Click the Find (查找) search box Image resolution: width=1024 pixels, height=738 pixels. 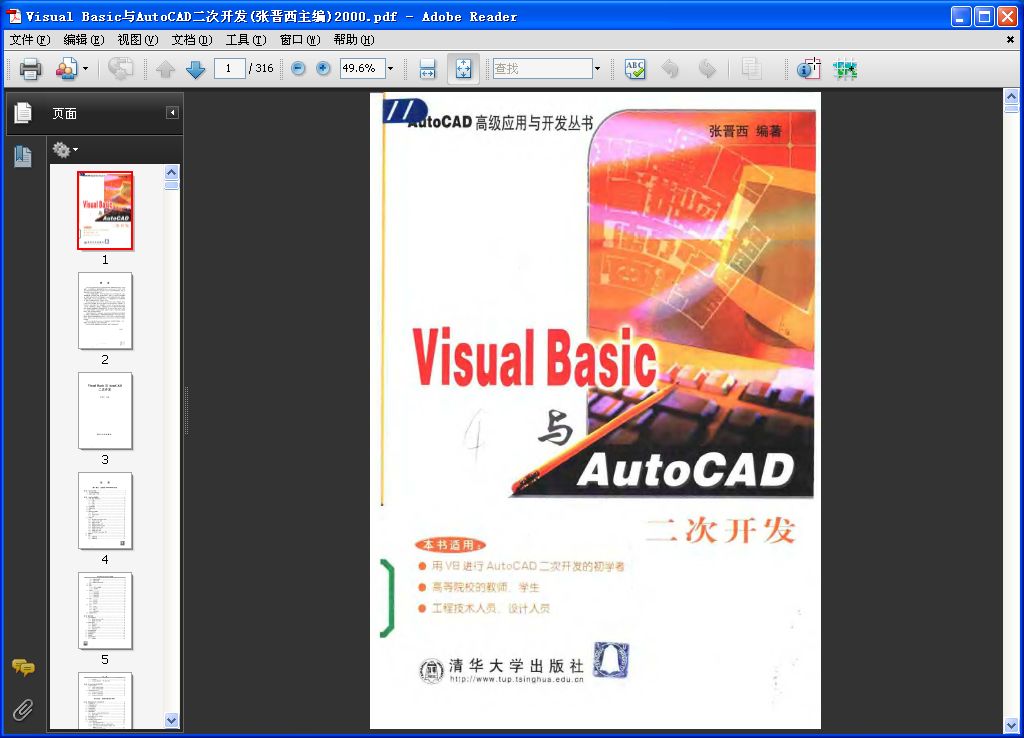542,68
